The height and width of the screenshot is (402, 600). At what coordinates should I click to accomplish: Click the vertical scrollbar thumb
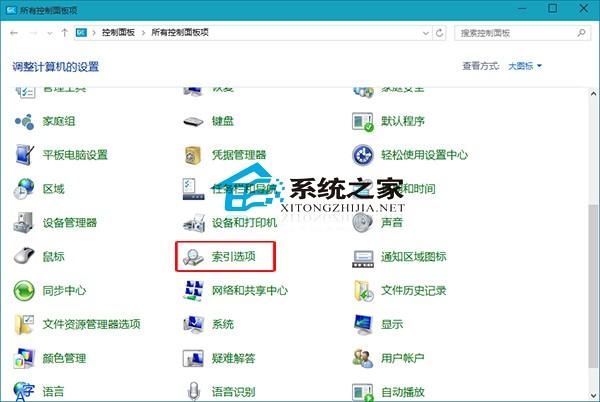pyautogui.click(x=593, y=285)
